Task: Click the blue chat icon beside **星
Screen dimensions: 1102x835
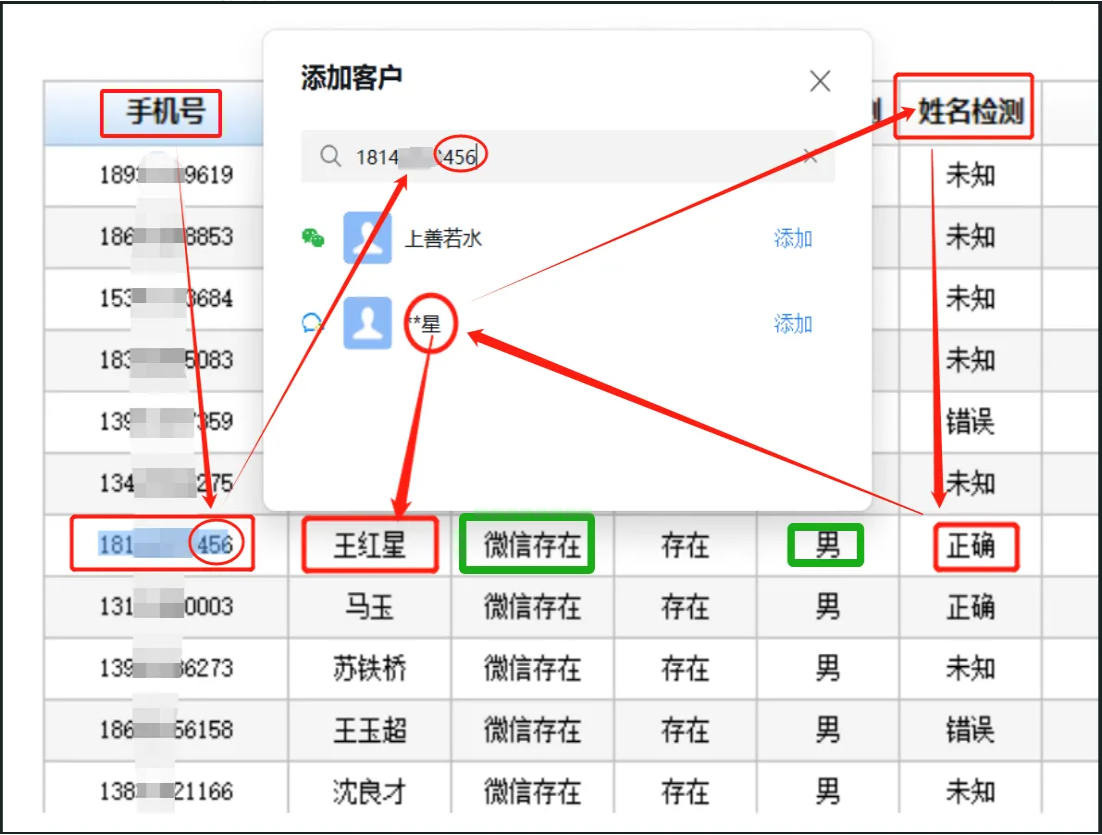Action: point(312,323)
